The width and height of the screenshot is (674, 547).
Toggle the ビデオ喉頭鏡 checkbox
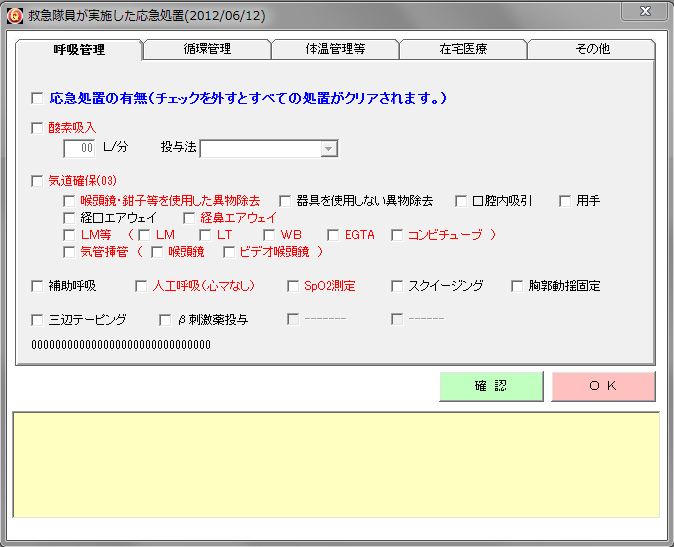(x=229, y=252)
